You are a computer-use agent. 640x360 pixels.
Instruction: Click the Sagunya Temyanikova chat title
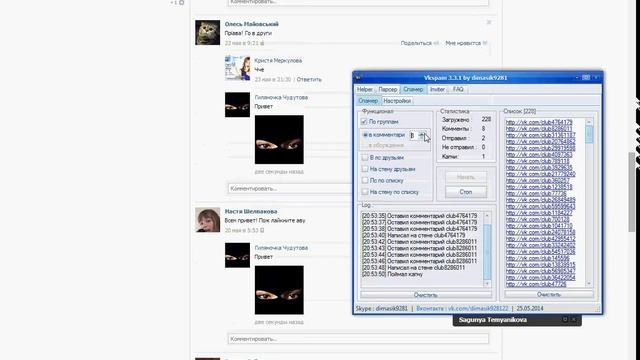493,320
